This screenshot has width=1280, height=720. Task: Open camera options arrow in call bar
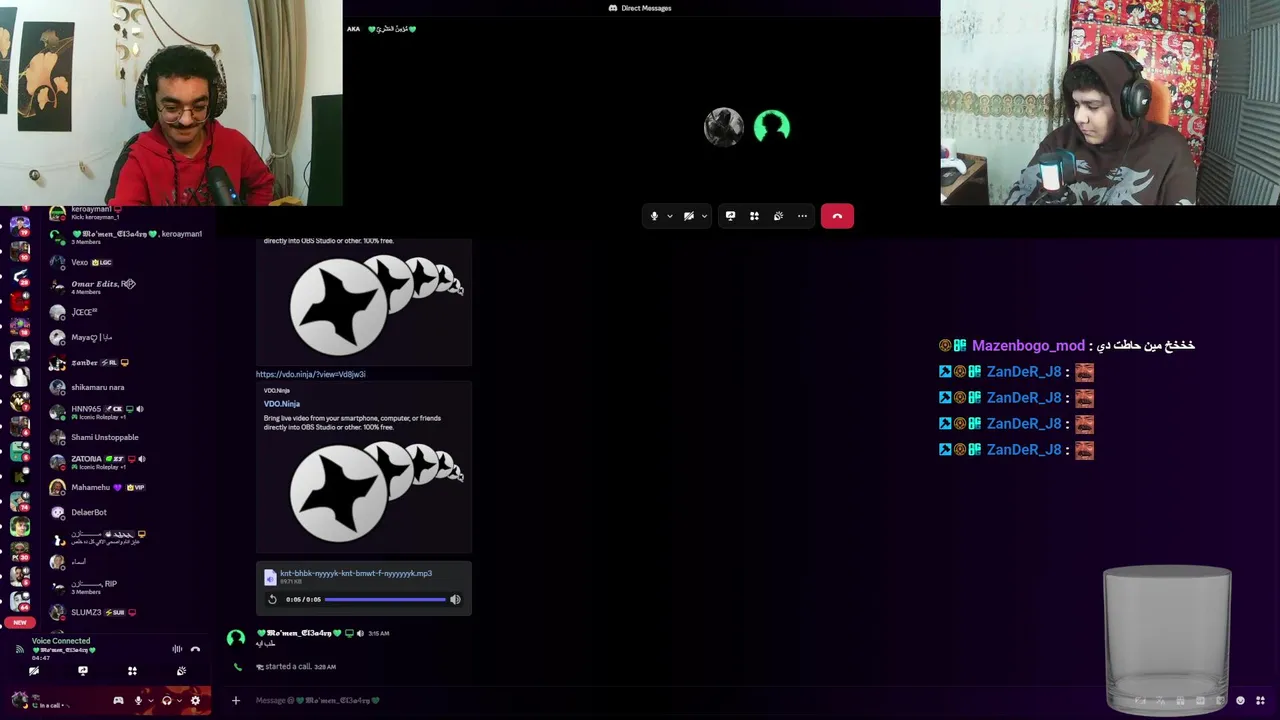pos(704,216)
